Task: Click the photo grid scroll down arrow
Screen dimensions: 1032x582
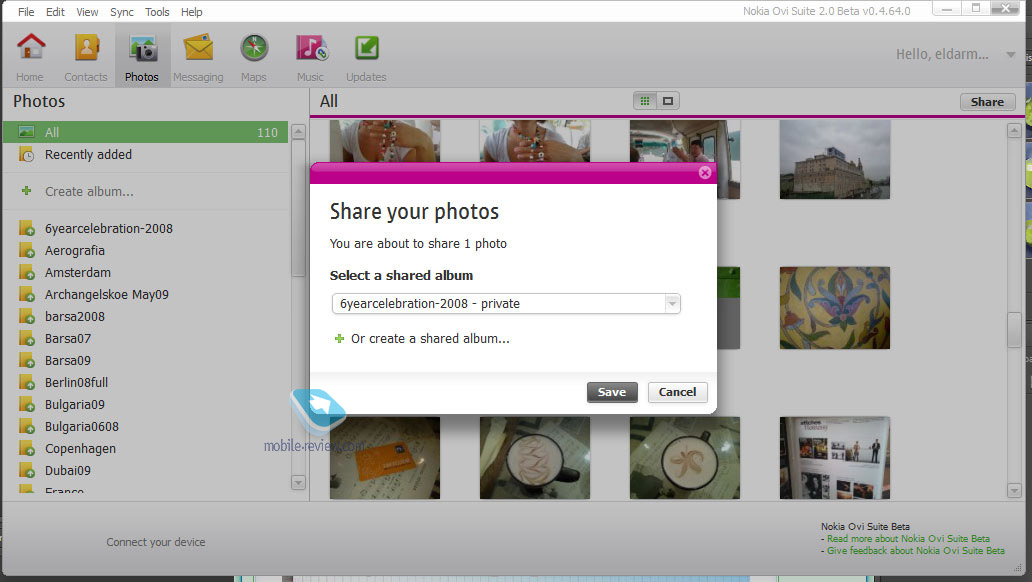Action: (1014, 490)
